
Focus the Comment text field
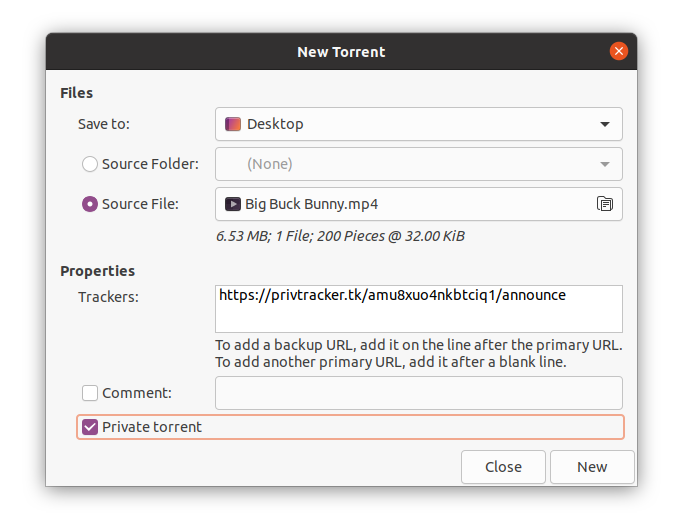click(x=418, y=393)
